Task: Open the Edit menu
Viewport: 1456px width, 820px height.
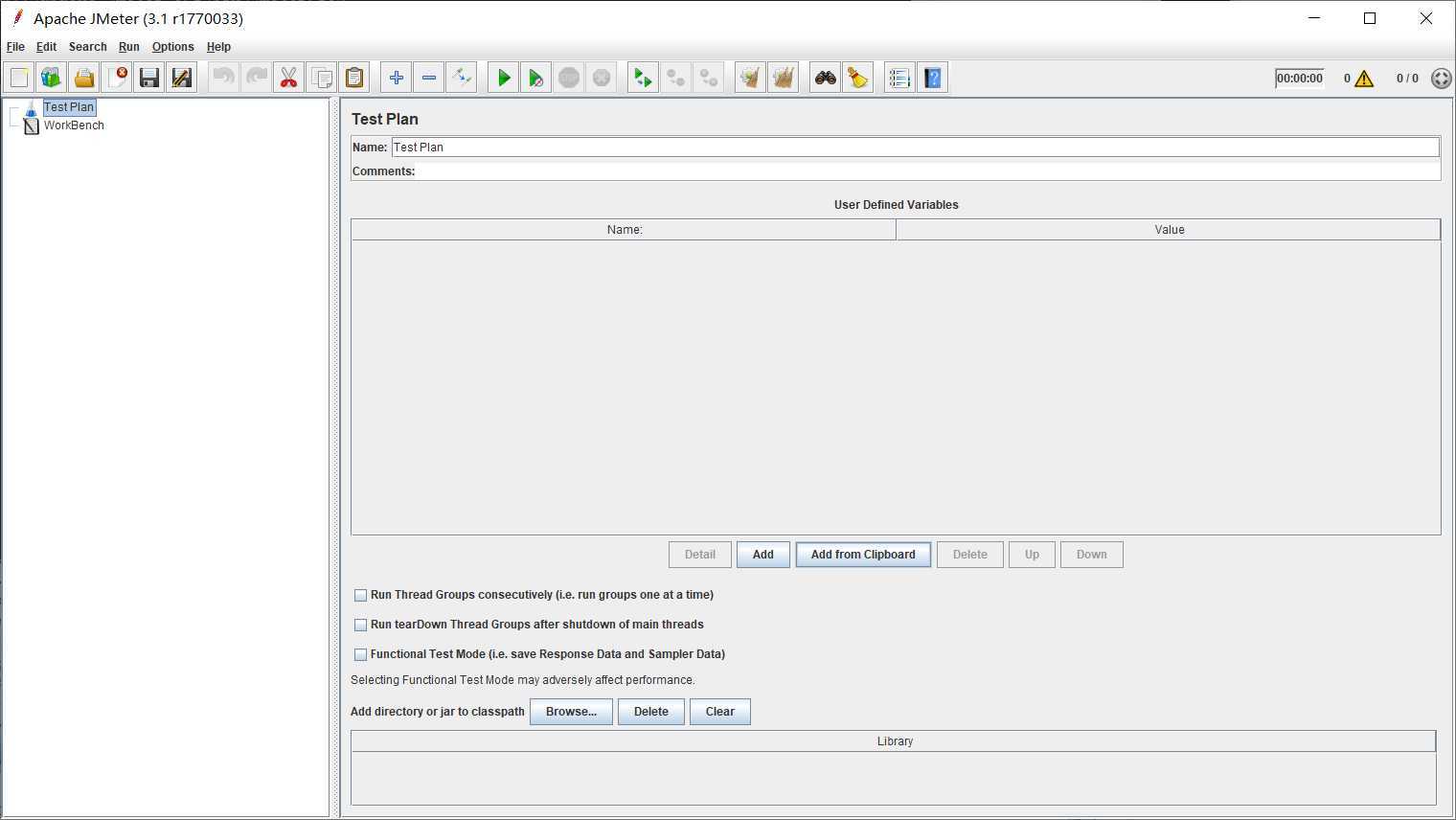Action: click(x=46, y=47)
